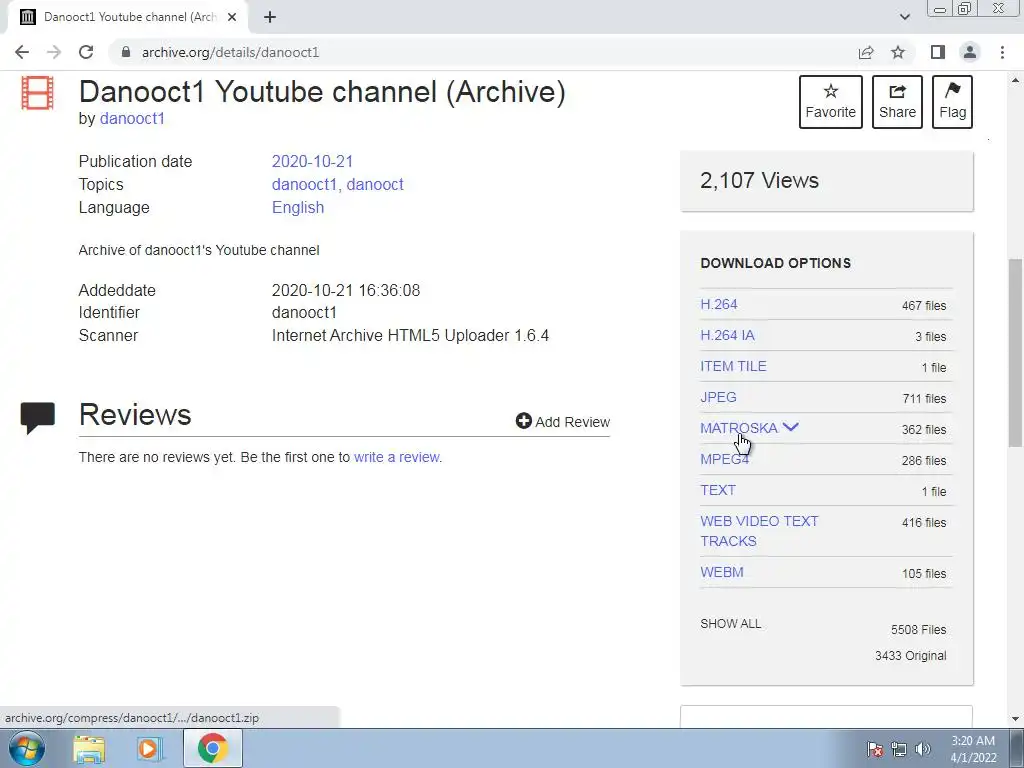Open the WEBM download option
1024x768 pixels.
coord(722,572)
